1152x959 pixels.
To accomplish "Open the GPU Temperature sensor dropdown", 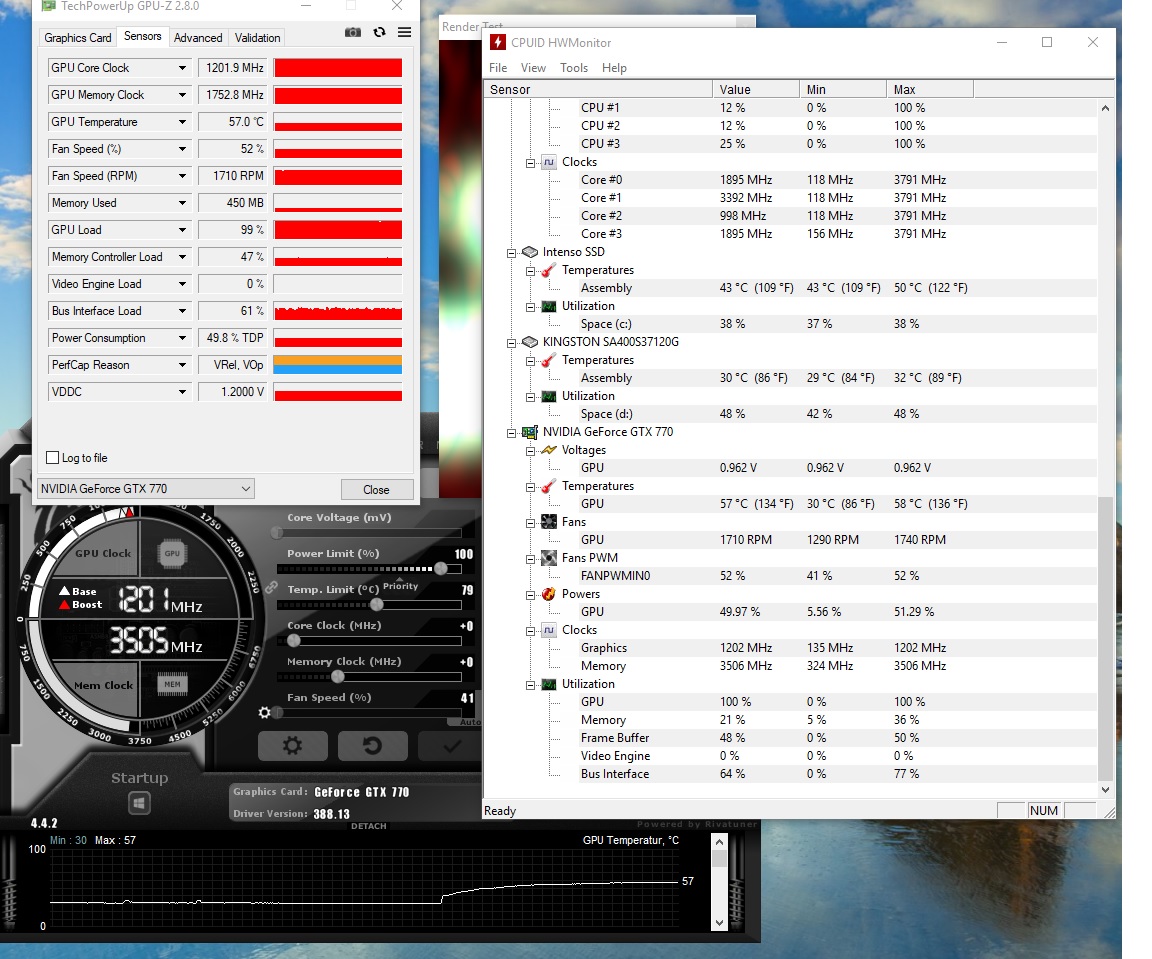I will point(182,122).
